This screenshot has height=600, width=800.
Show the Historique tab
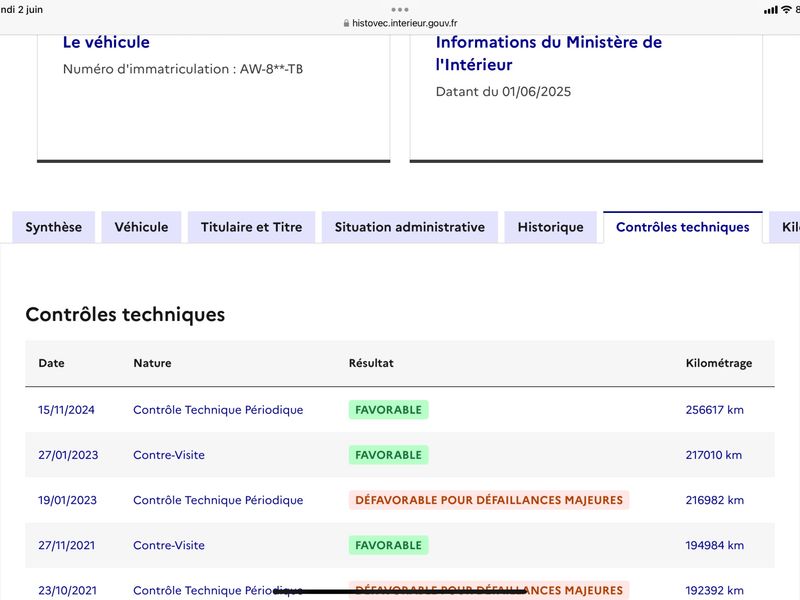point(551,227)
